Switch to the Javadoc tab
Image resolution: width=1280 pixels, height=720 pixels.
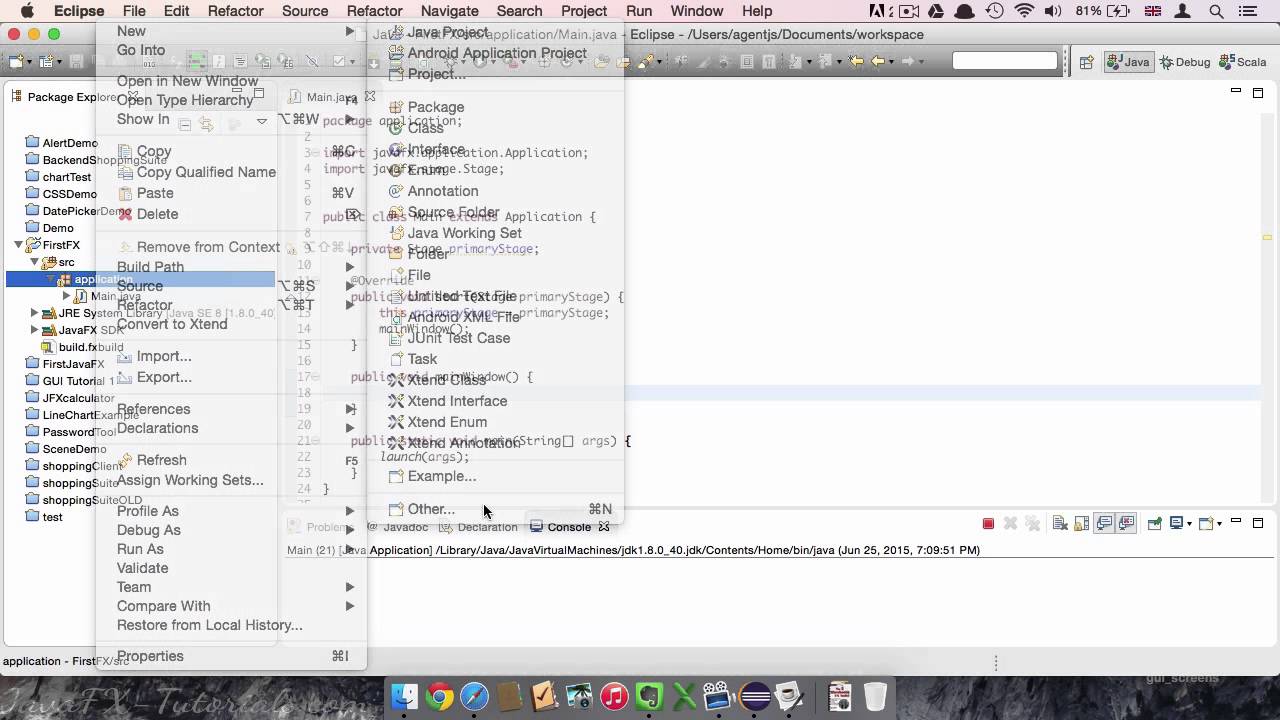tap(398, 527)
